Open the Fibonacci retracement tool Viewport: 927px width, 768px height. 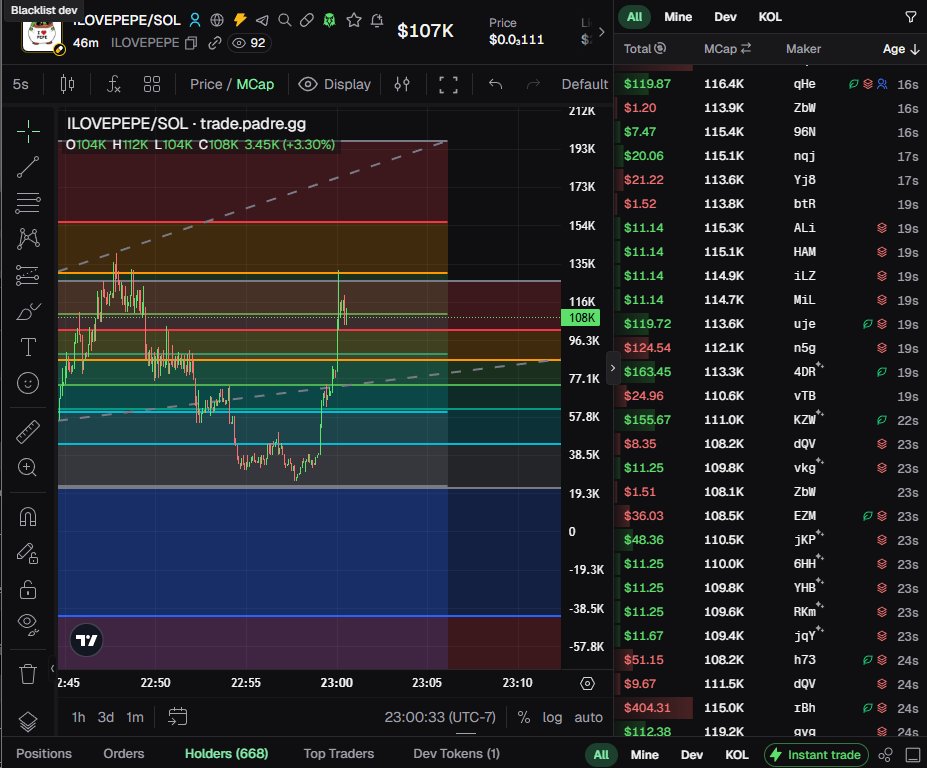click(28, 203)
